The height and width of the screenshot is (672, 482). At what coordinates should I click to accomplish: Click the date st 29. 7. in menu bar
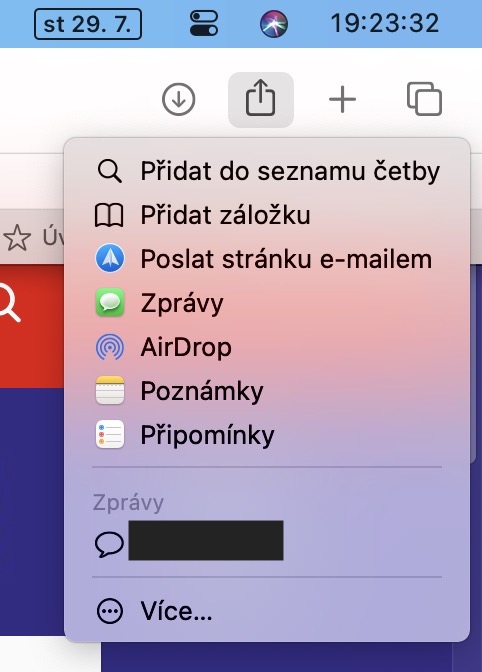click(x=88, y=24)
